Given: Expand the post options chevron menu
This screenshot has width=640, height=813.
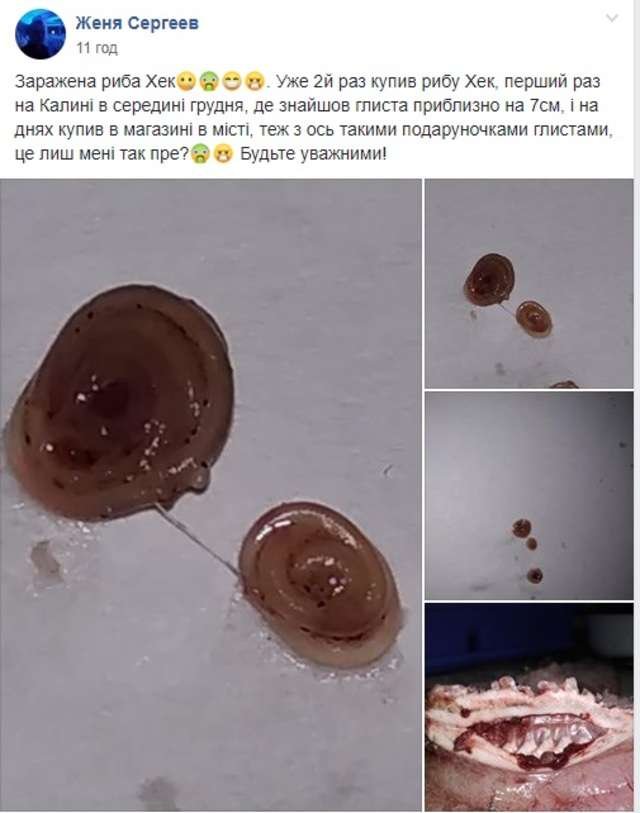Looking at the screenshot, I should pos(612,19).
